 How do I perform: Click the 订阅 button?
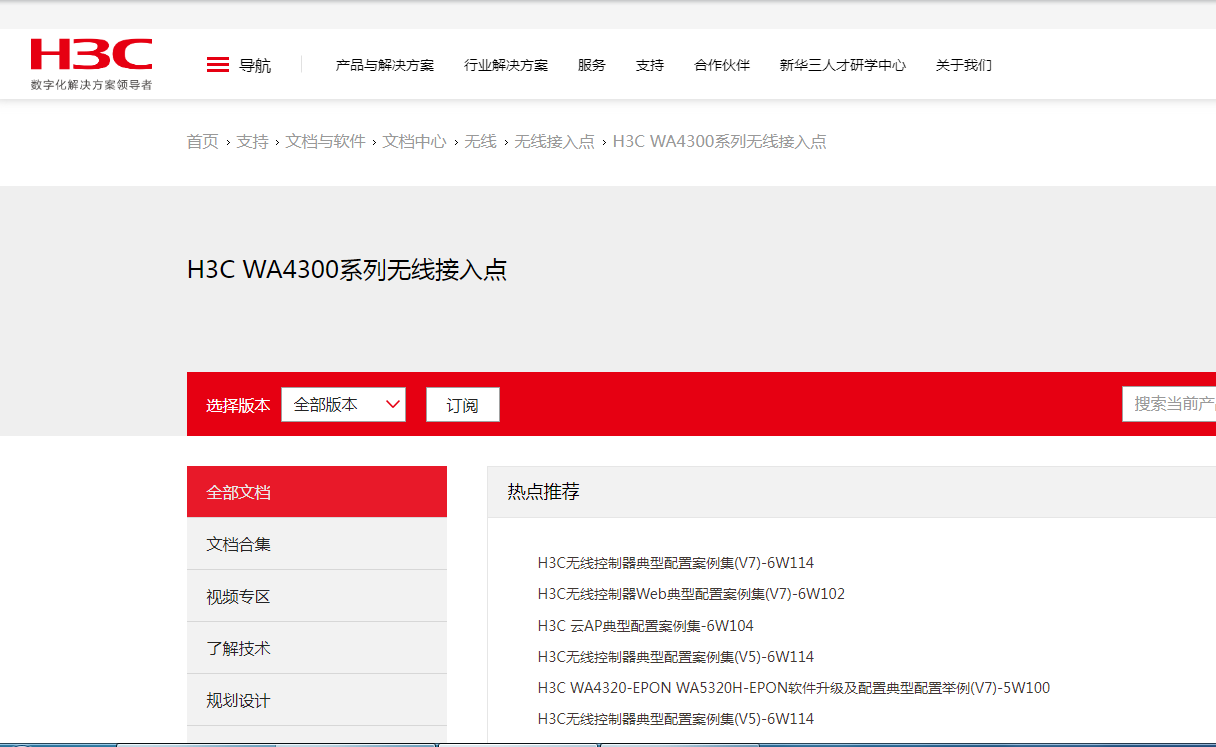coord(462,404)
